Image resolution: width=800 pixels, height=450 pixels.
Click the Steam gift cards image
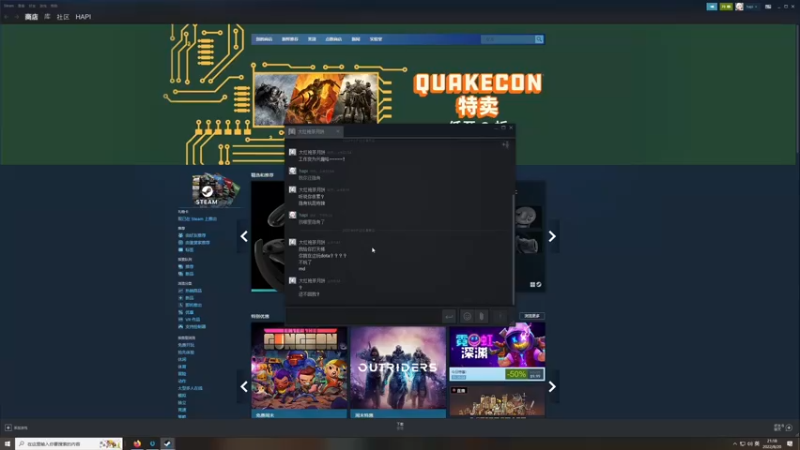point(215,189)
